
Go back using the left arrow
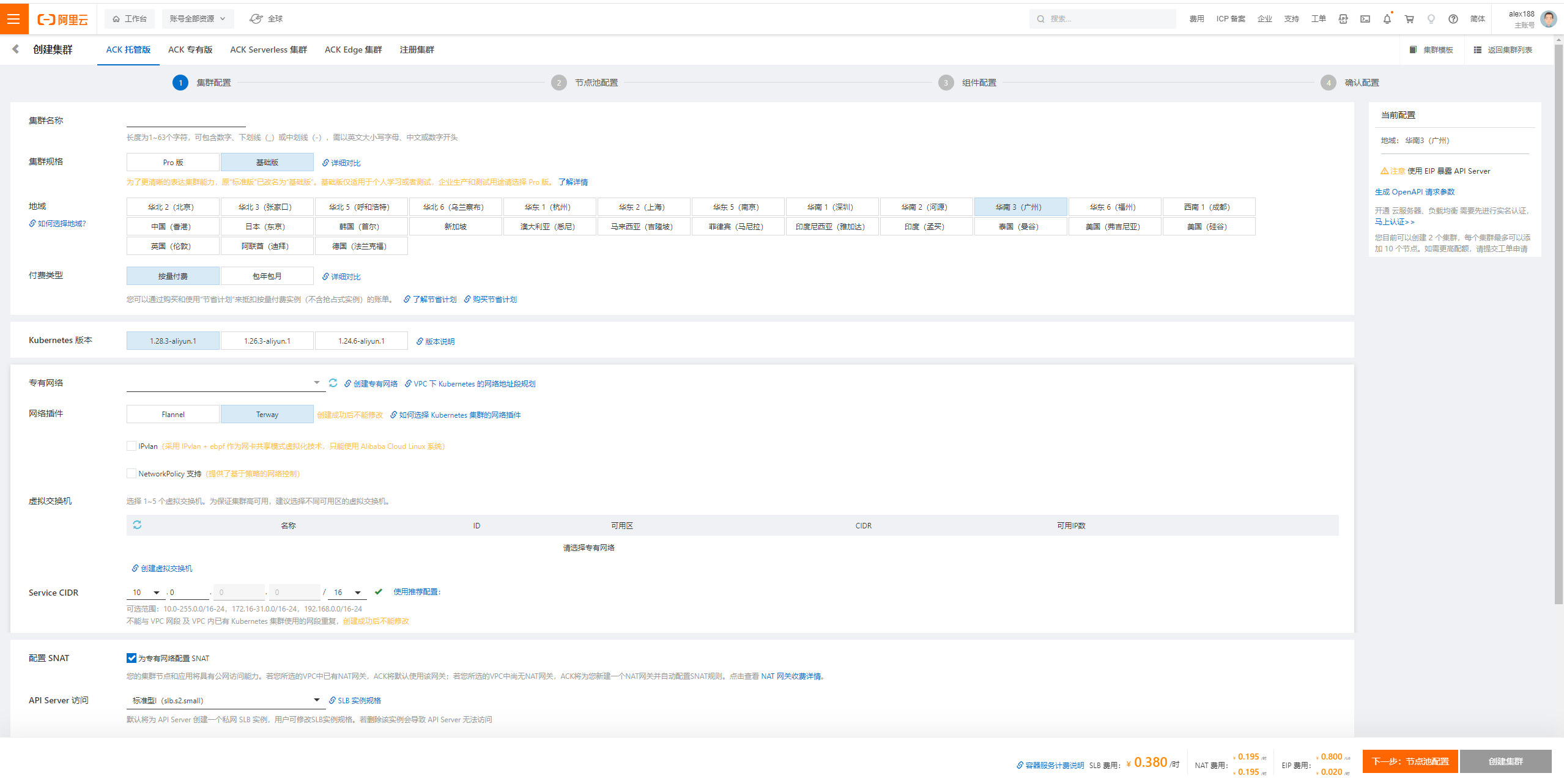point(16,50)
